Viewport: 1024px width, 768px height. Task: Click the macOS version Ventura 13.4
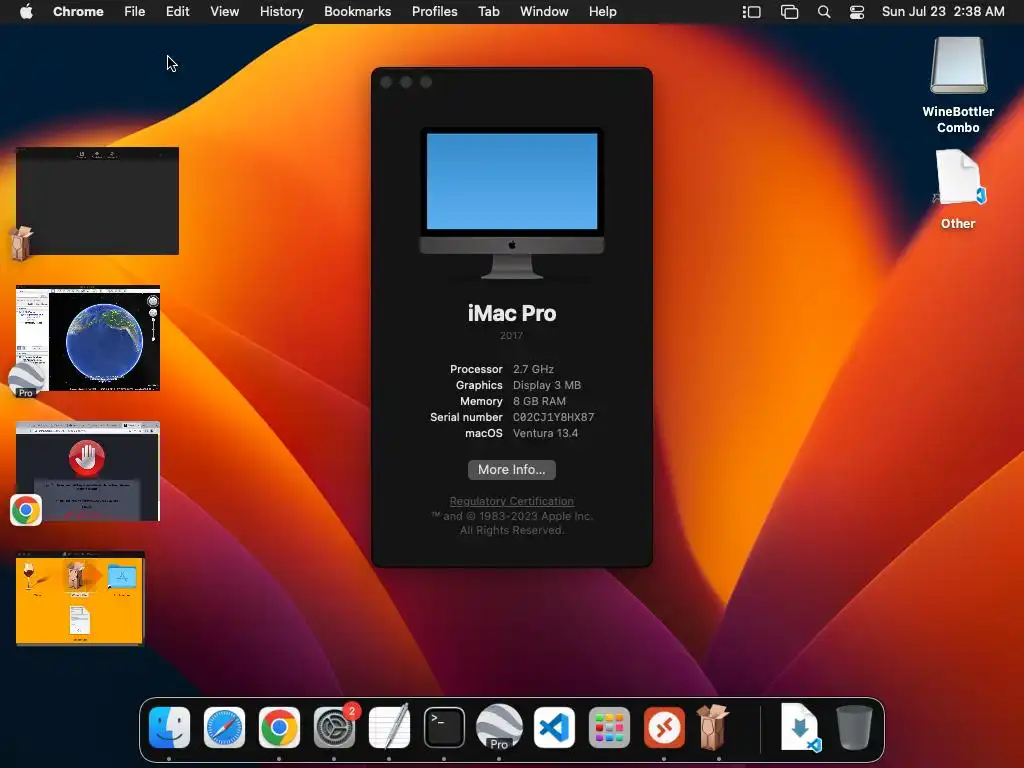(545, 433)
